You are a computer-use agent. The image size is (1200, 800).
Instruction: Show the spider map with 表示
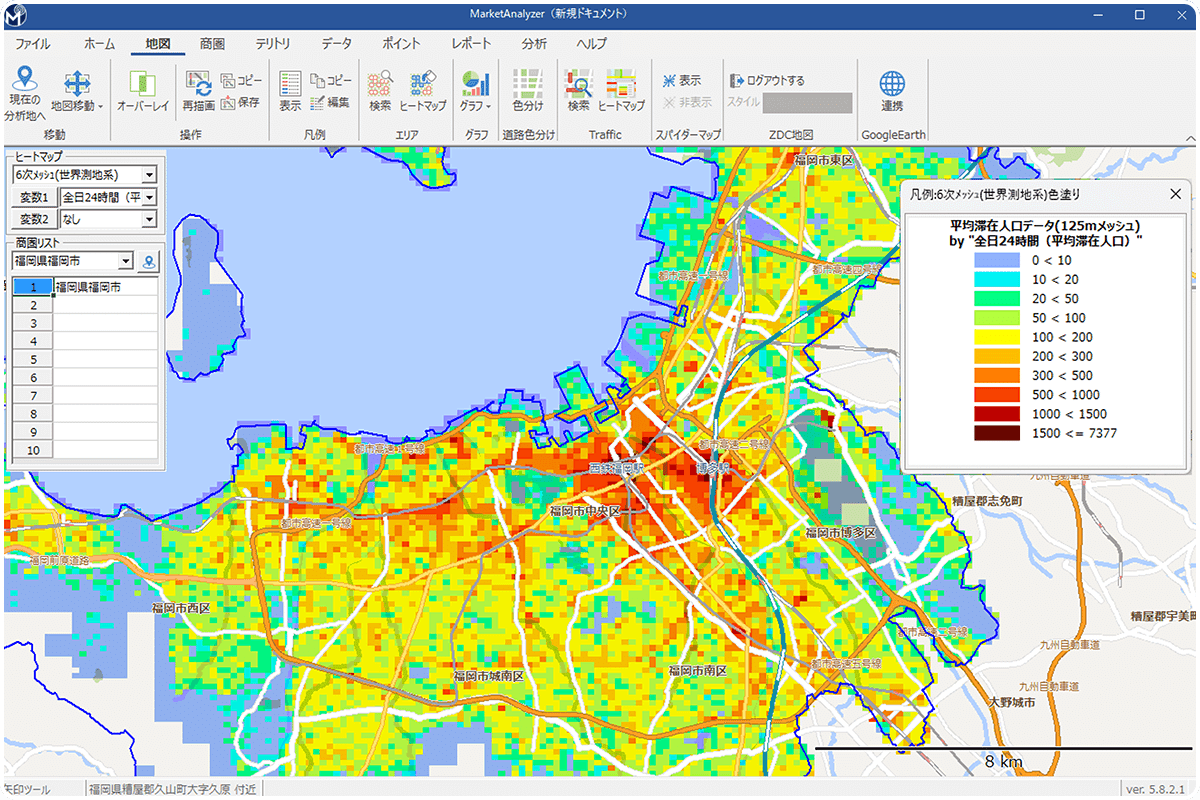pyautogui.click(x=680, y=80)
